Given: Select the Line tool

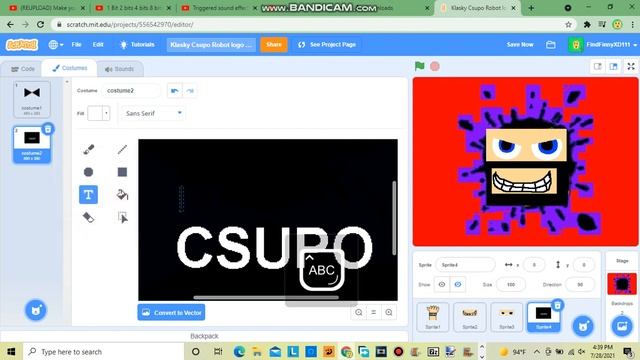Looking at the screenshot, I should [122, 149].
